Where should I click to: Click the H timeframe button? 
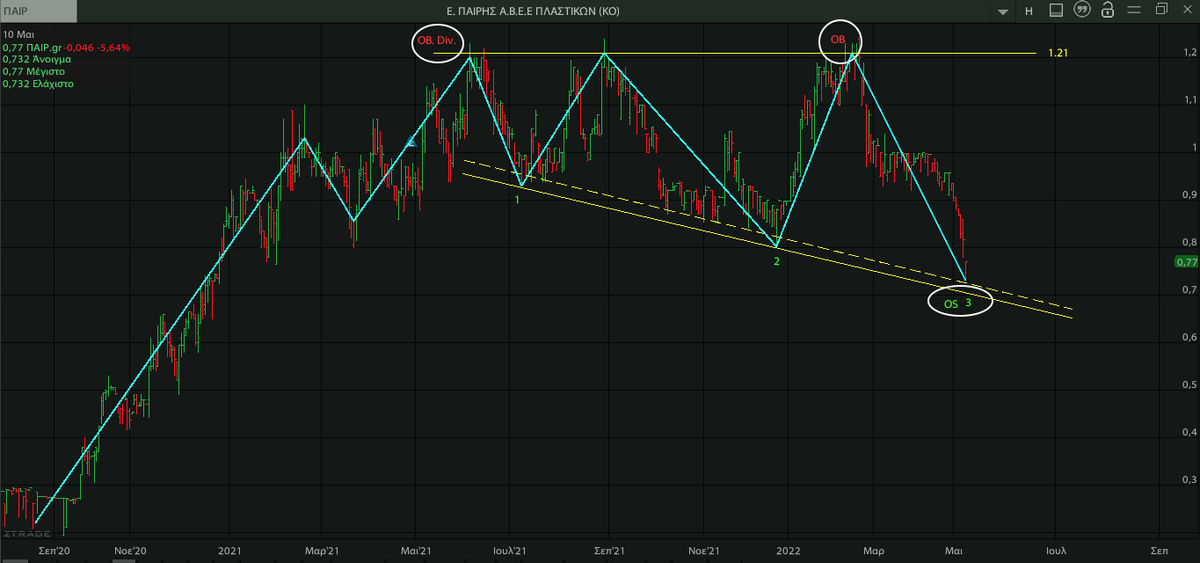1028,10
